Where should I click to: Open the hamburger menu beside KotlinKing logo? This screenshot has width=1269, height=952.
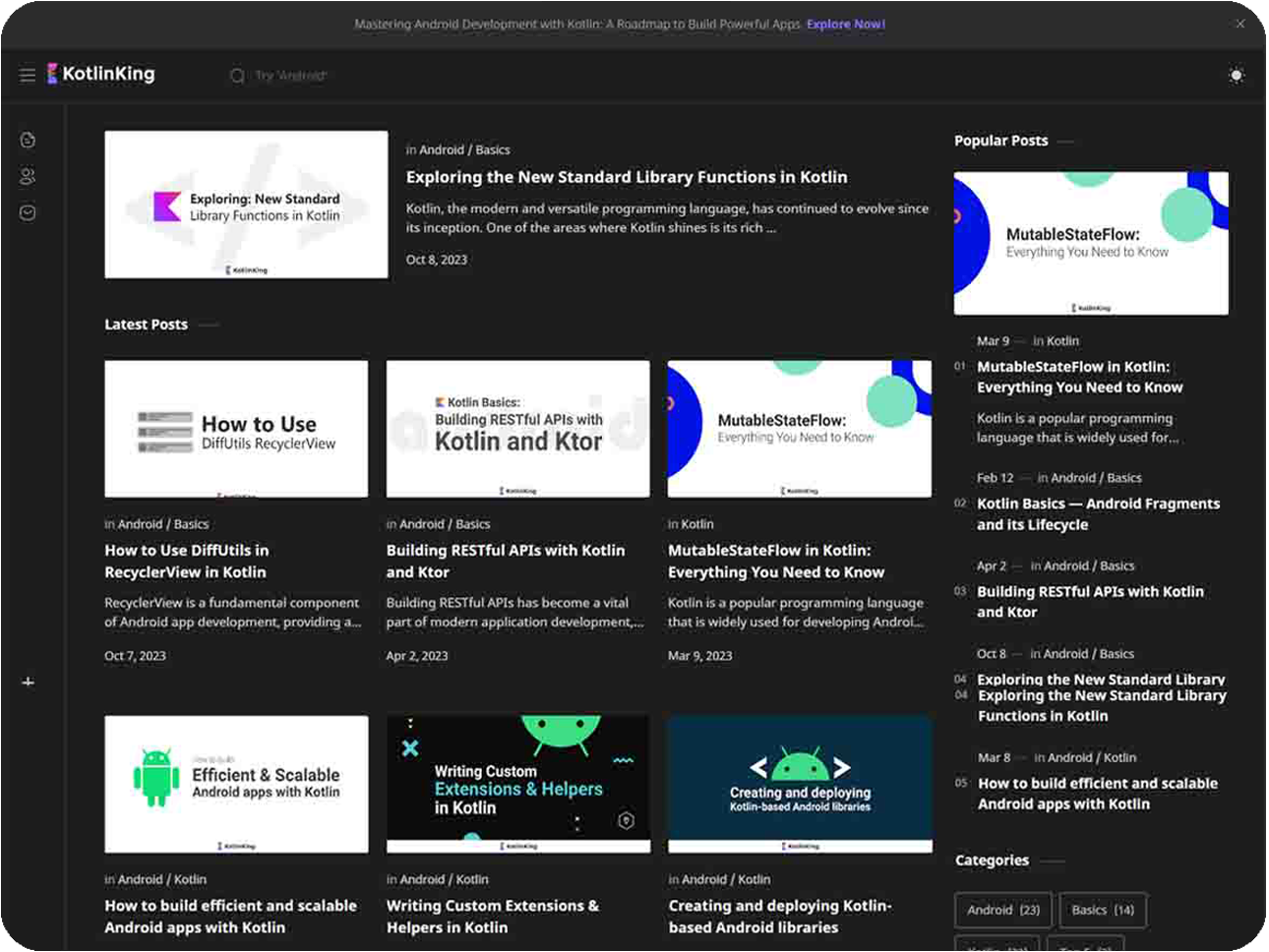click(28, 75)
